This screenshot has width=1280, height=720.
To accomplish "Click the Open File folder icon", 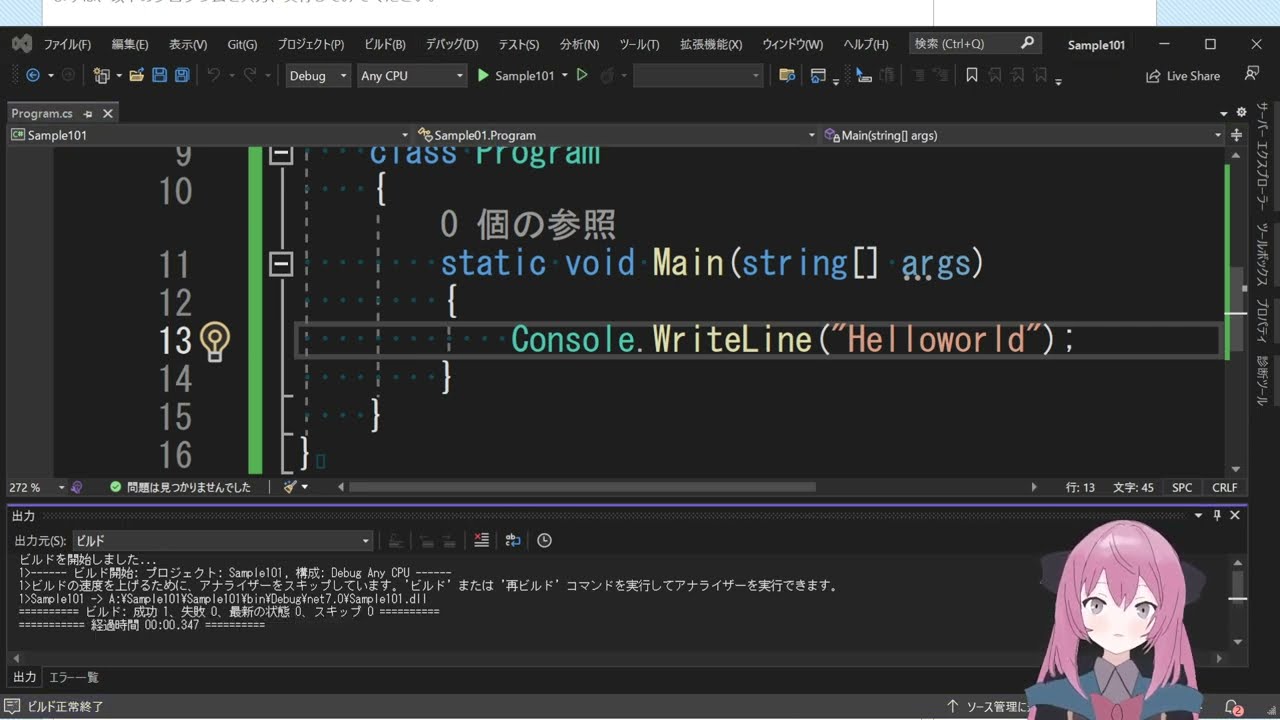I will tap(137, 76).
